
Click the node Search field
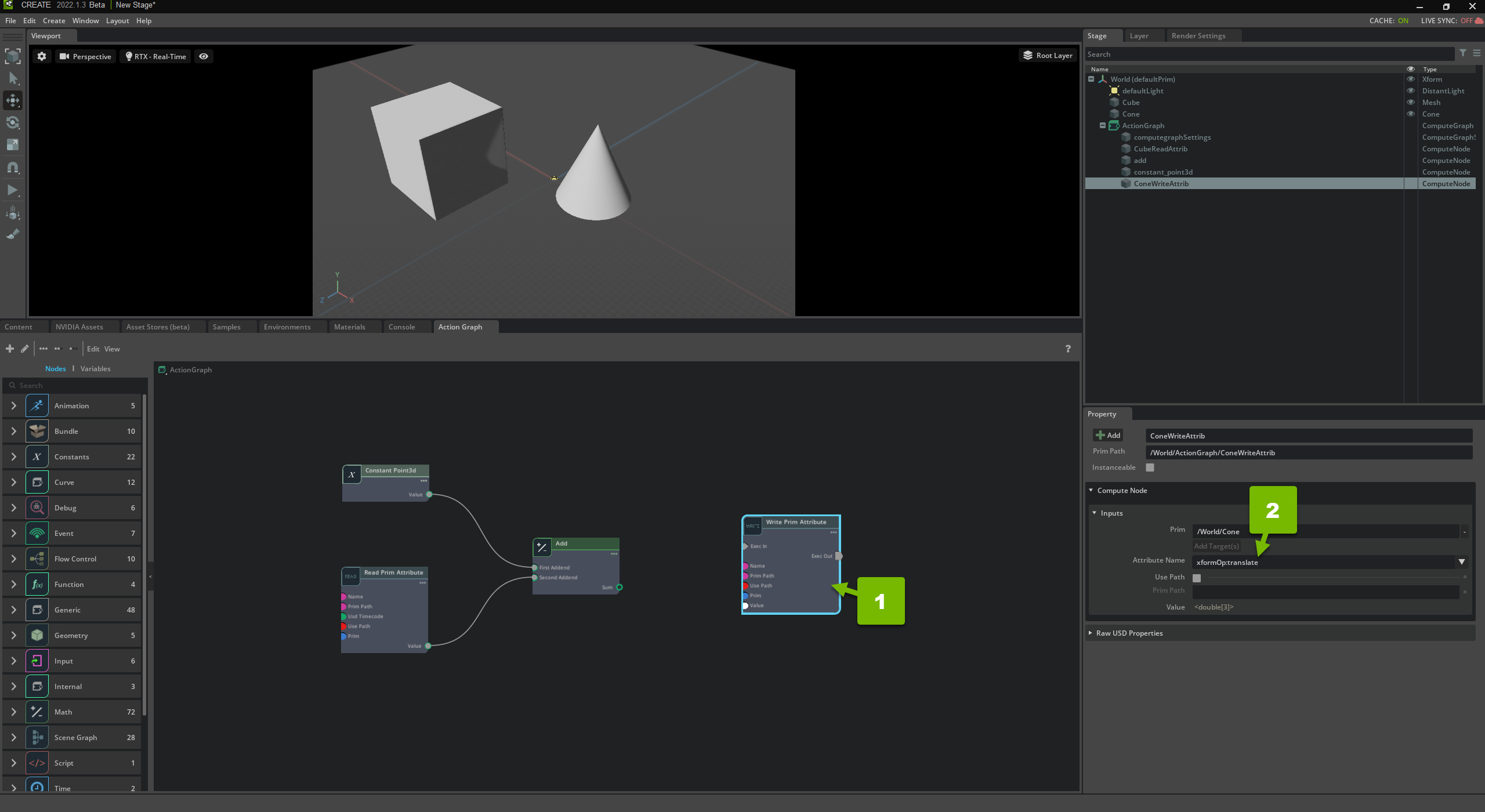click(75, 386)
